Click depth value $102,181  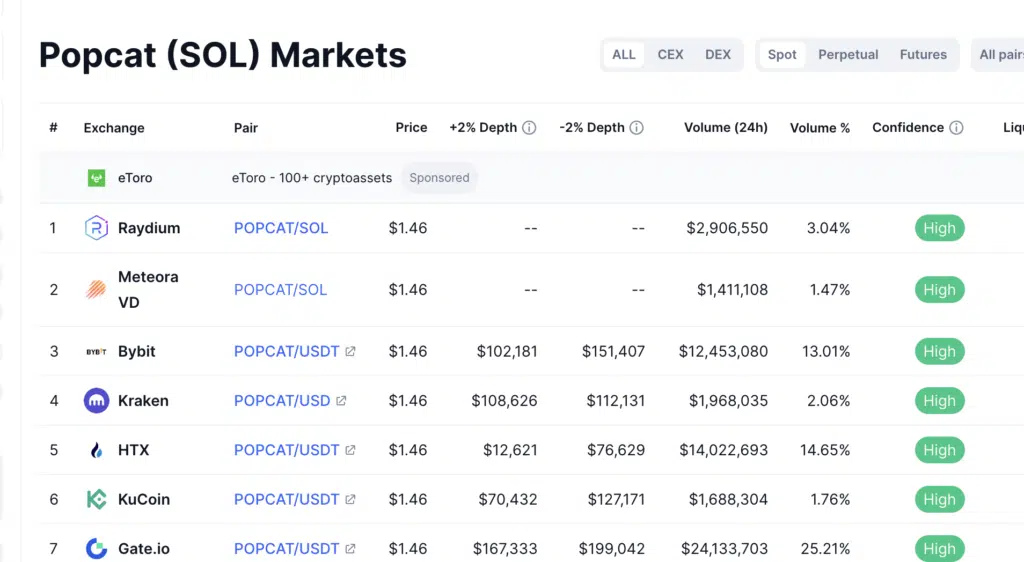click(x=507, y=351)
